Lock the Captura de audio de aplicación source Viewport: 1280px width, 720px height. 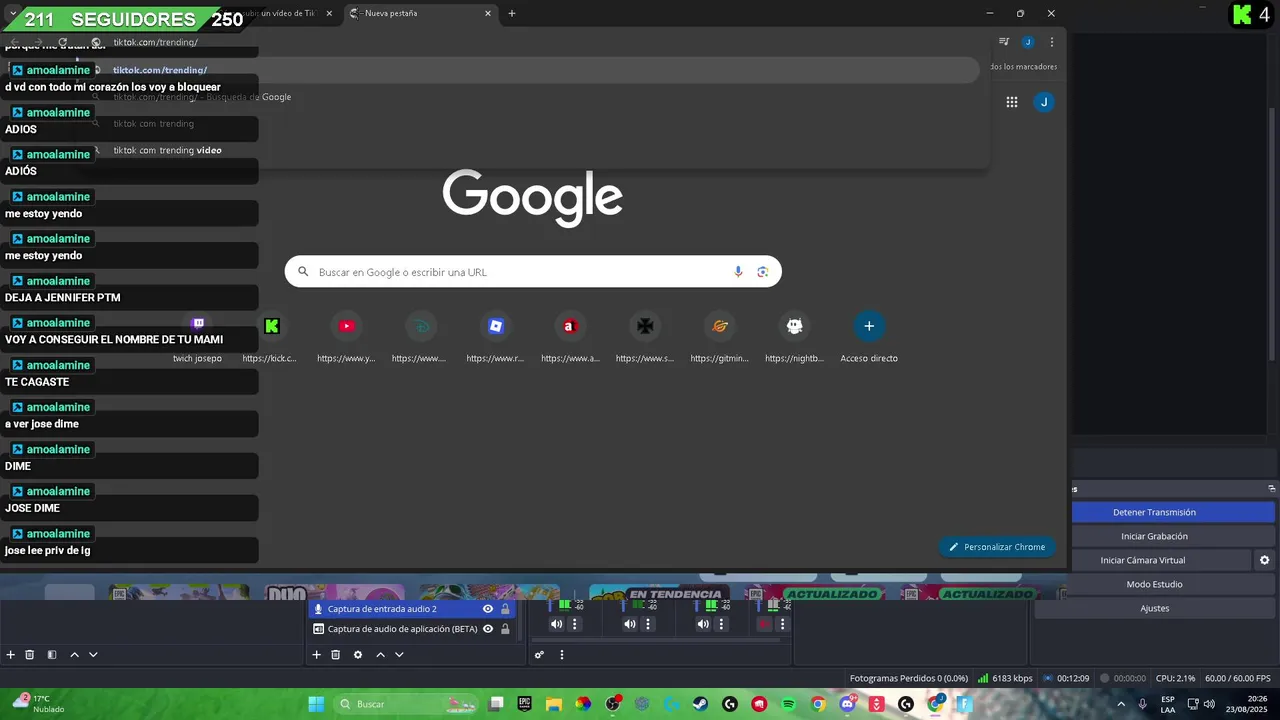pyautogui.click(x=505, y=629)
